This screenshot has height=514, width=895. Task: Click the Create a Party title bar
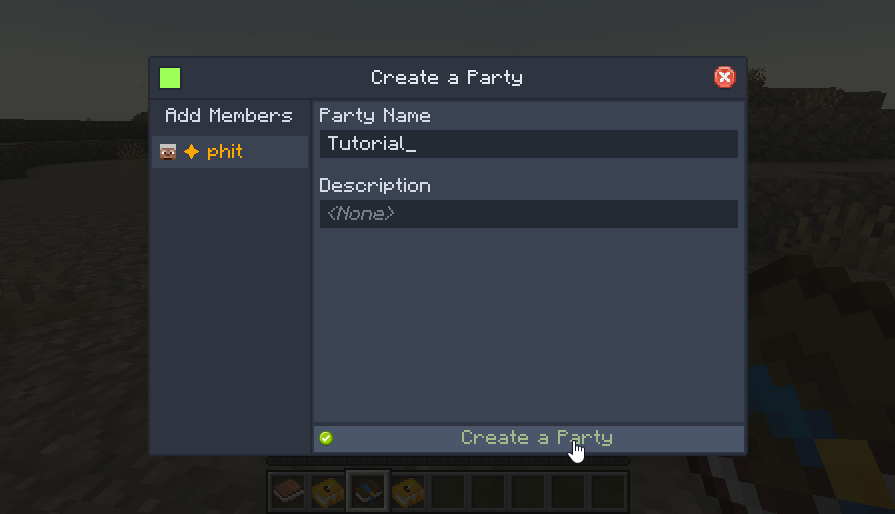[447, 78]
